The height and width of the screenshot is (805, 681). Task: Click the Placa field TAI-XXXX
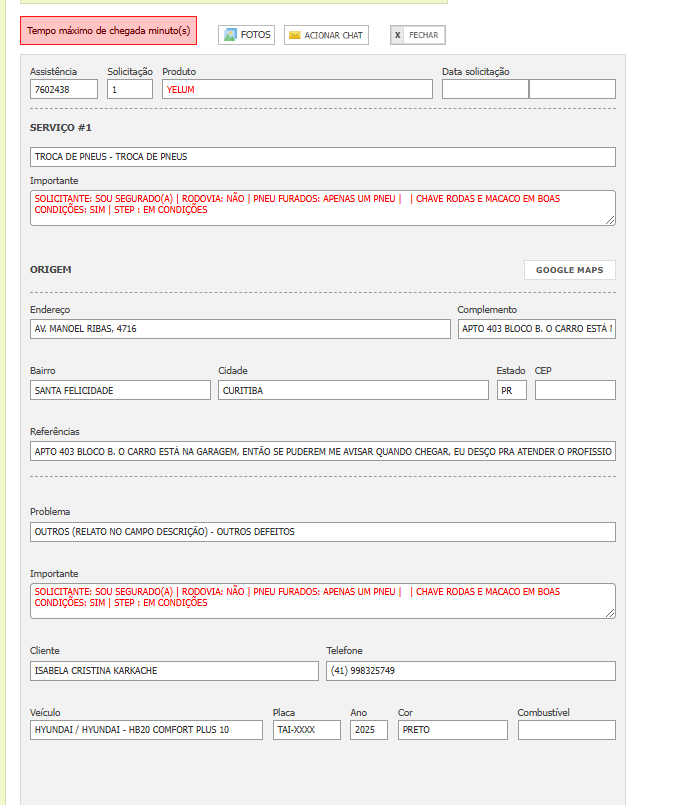306,730
